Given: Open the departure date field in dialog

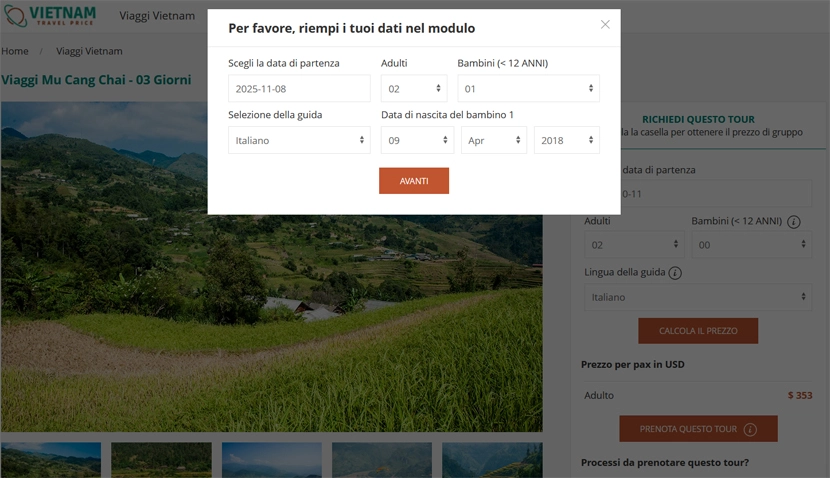Looking at the screenshot, I should point(299,88).
